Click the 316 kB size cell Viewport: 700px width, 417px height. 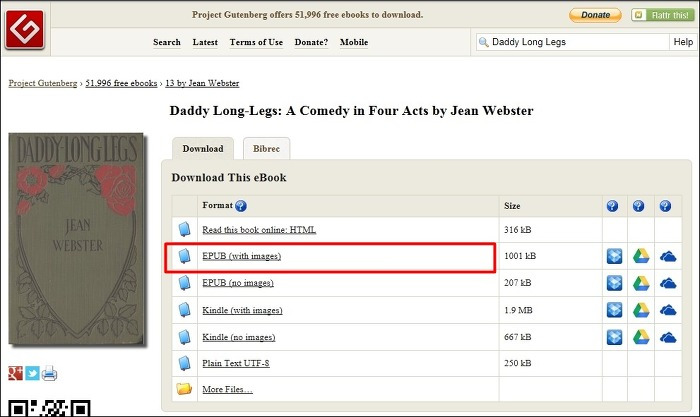pyautogui.click(x=550, y=230)
